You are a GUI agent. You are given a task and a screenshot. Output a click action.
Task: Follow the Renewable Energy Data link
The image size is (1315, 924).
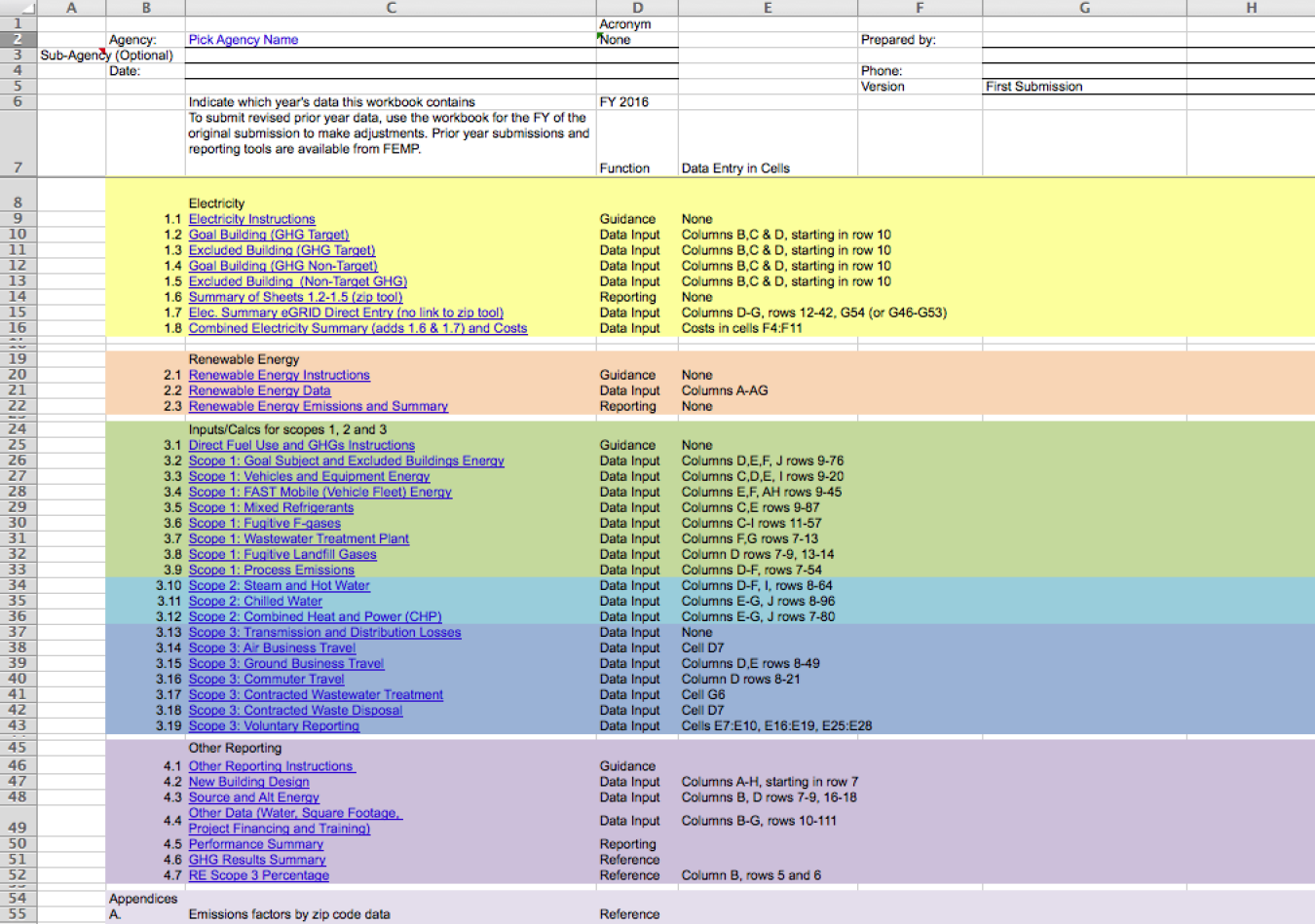pos(259,390)
